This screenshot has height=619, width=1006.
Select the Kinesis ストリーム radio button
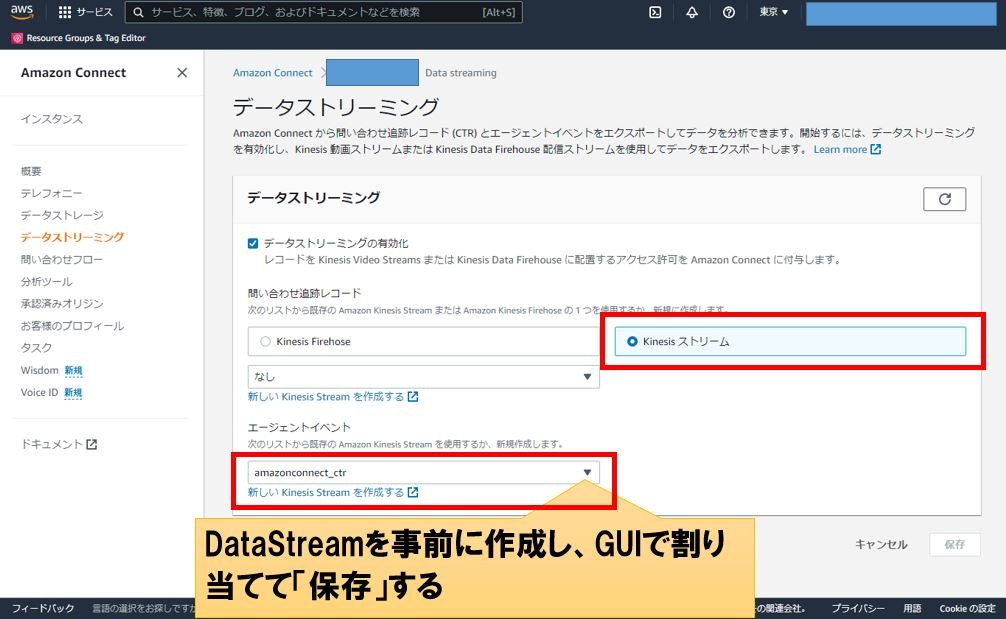[x=632, y=340]
